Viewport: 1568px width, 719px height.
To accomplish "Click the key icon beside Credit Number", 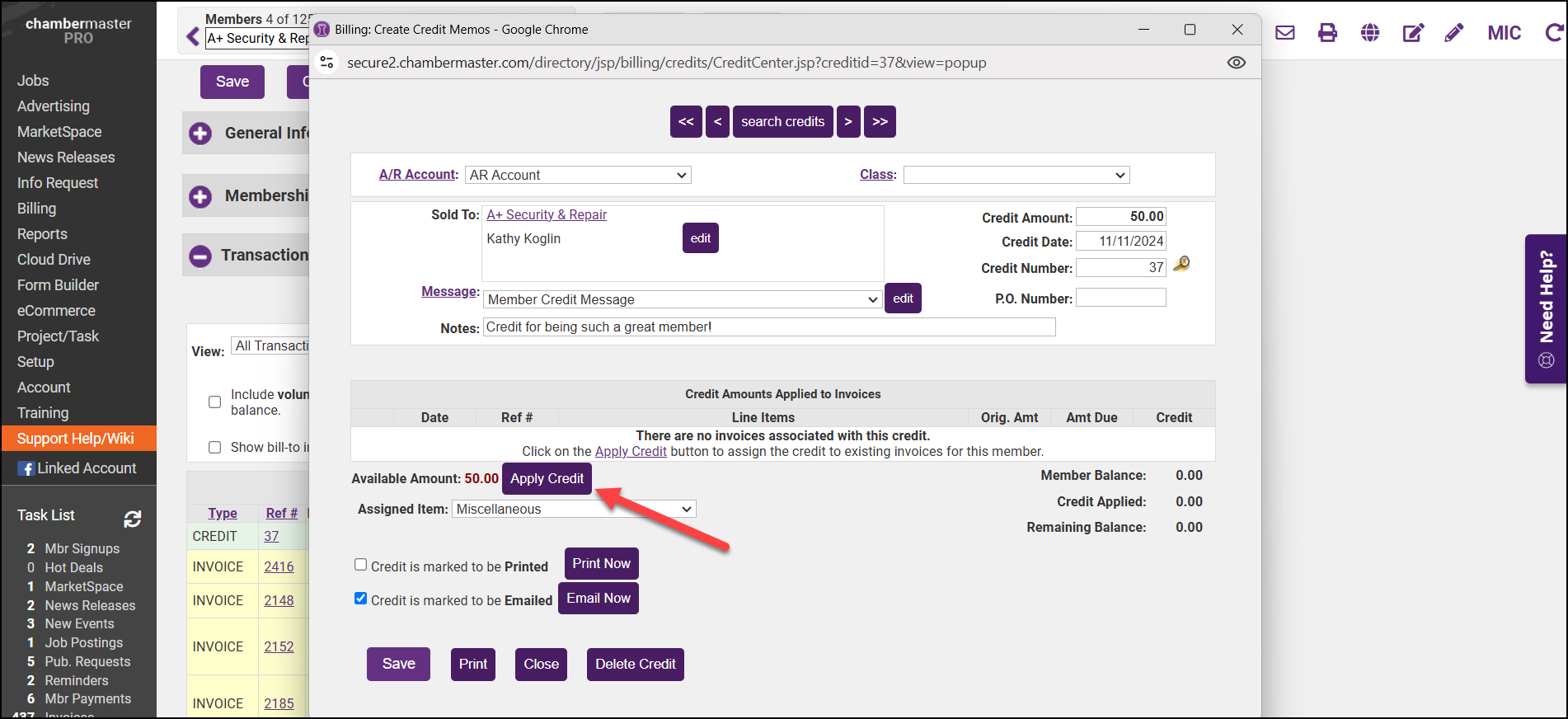I will click(1181, 265).
